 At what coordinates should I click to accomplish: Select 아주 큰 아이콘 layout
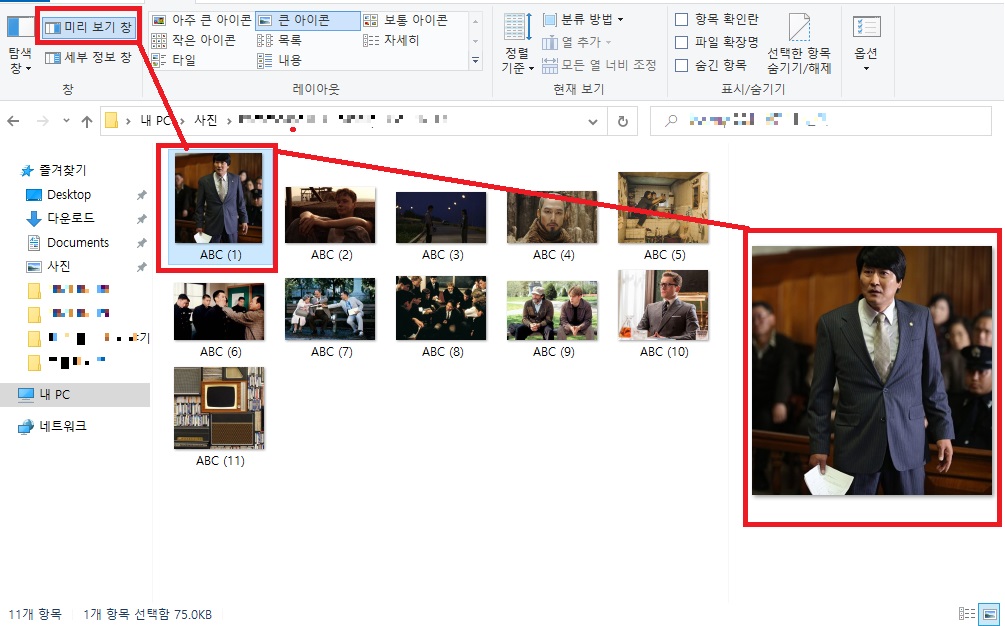click(202, 21)
